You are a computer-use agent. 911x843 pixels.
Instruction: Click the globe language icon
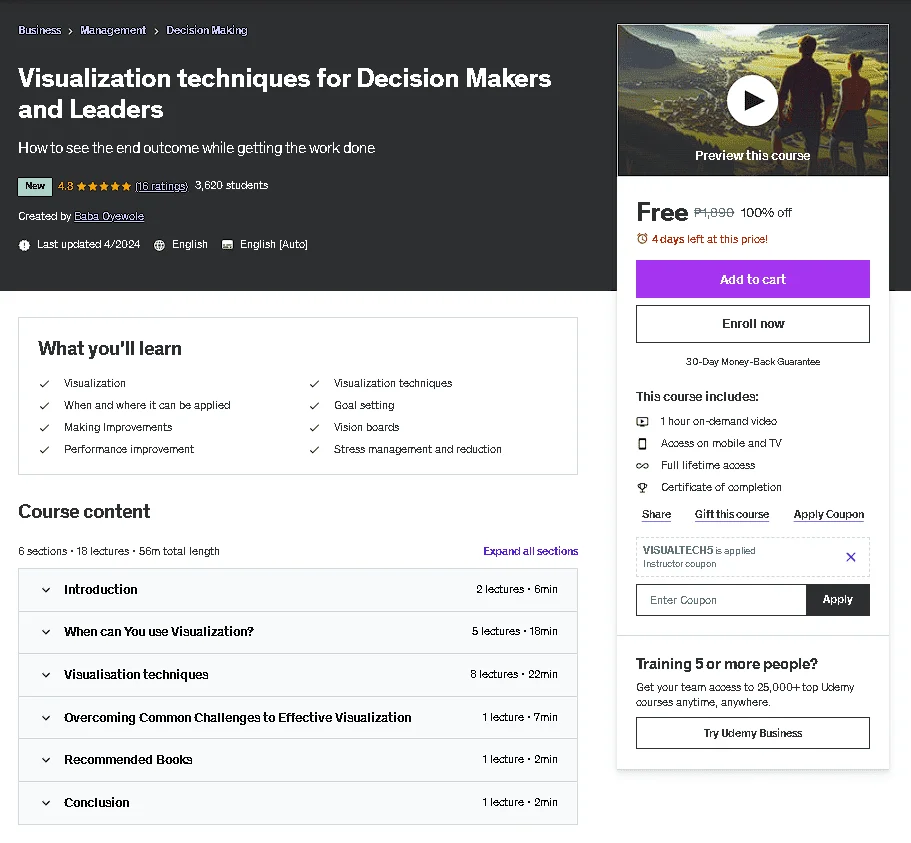[x=159, y=245]
